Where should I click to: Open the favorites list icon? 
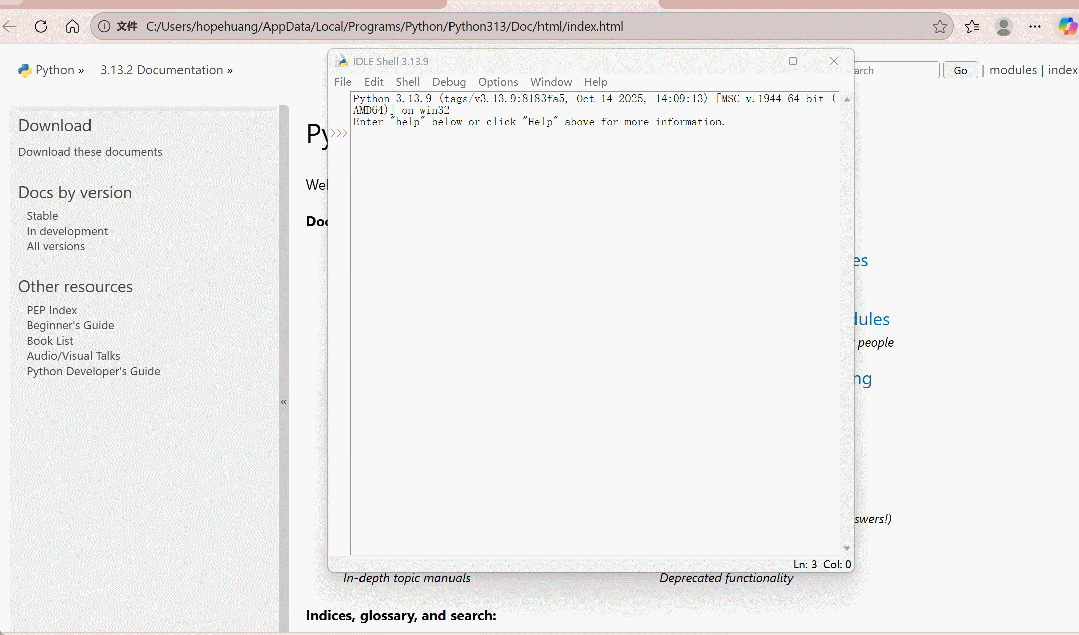[972, 27]
